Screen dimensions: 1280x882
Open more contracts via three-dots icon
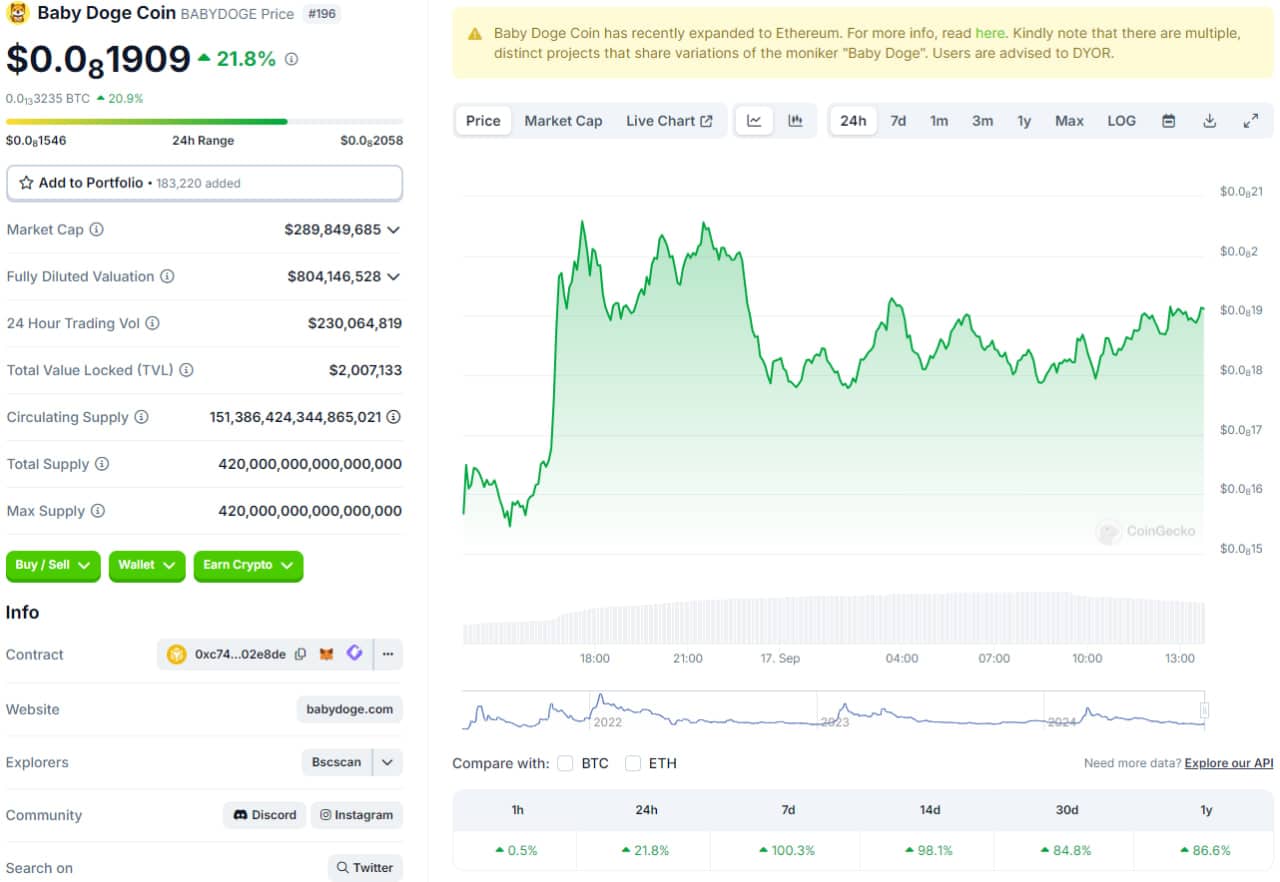click(x=388, y=654)
